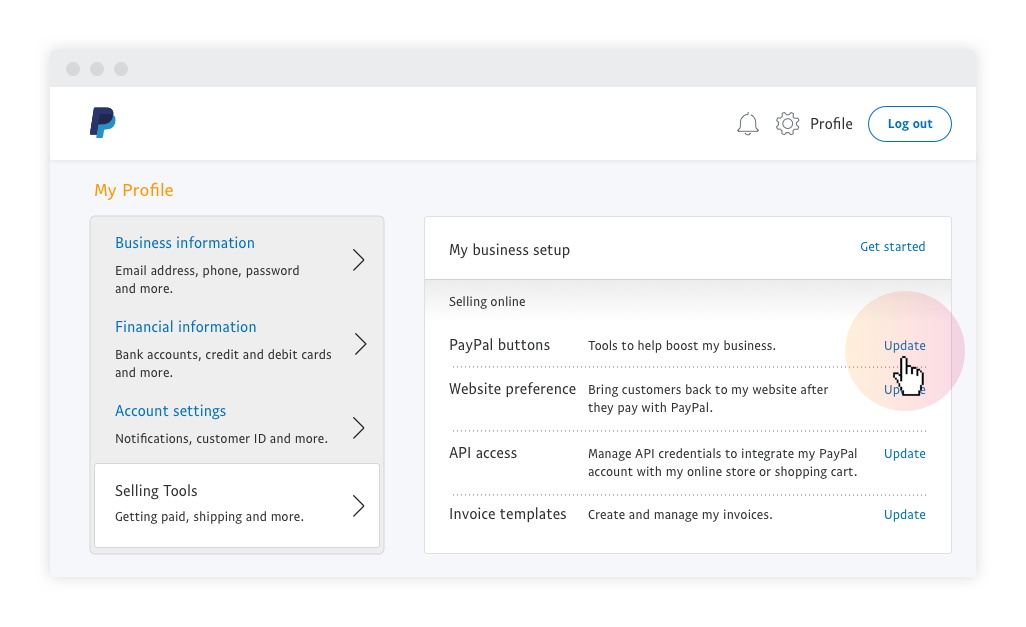Update API access credentials
The width and height of the screenshot is (1026, 627).
click(904, 454)
